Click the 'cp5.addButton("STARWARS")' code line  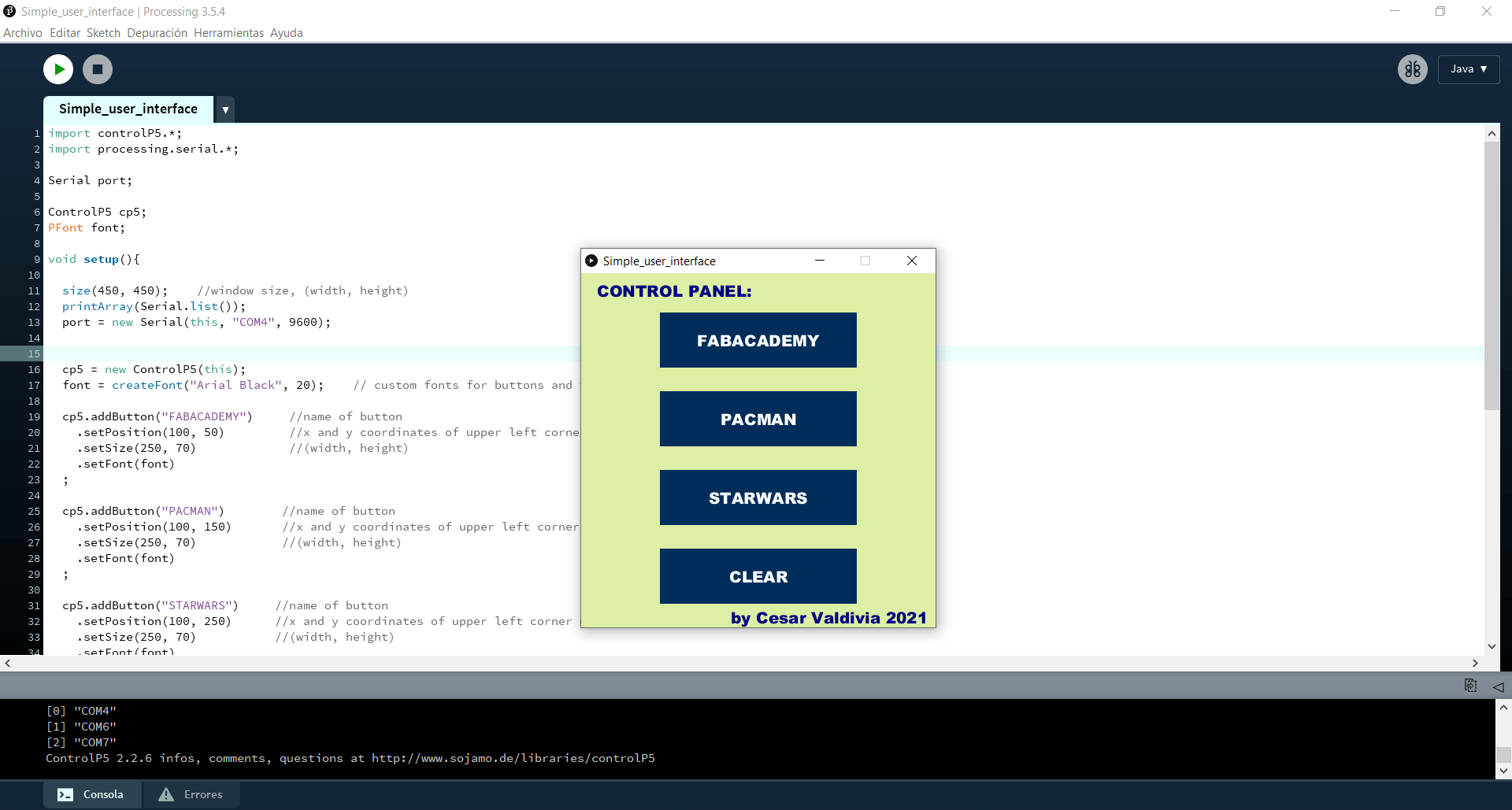150,605
